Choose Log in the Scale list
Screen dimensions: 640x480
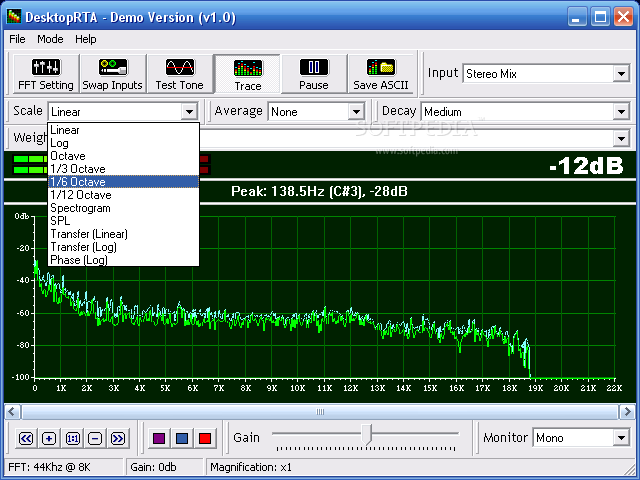click(x=123, y=143)
